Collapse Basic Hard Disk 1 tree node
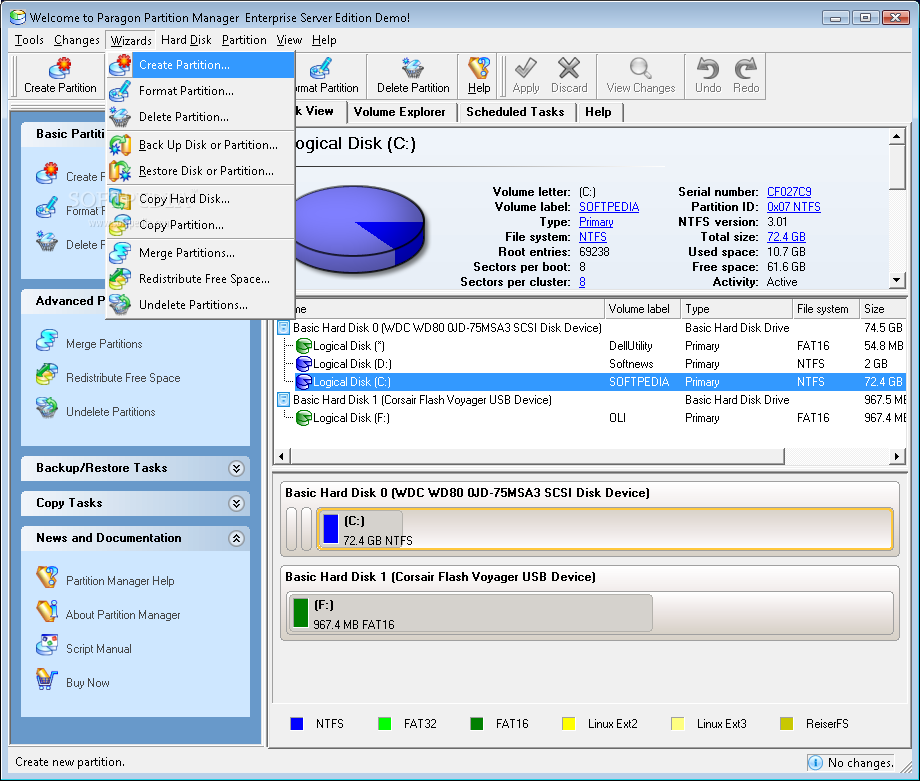 tap(283, 400)
